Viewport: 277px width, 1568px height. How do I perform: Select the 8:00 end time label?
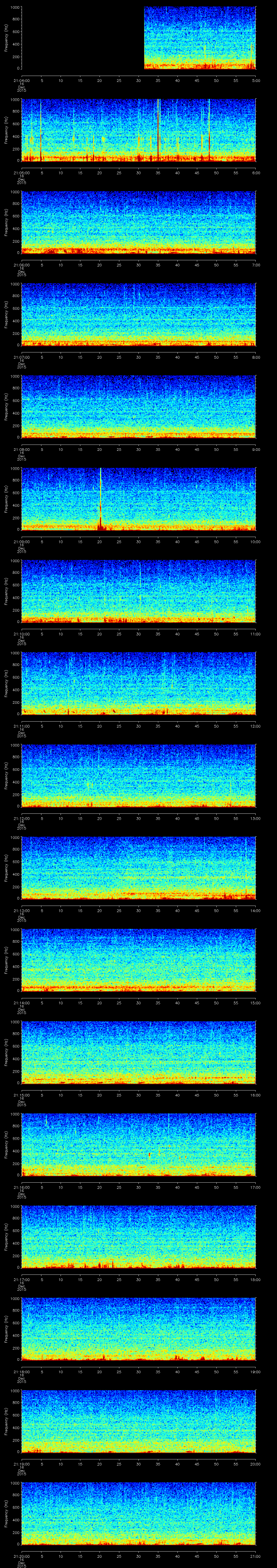256,357
